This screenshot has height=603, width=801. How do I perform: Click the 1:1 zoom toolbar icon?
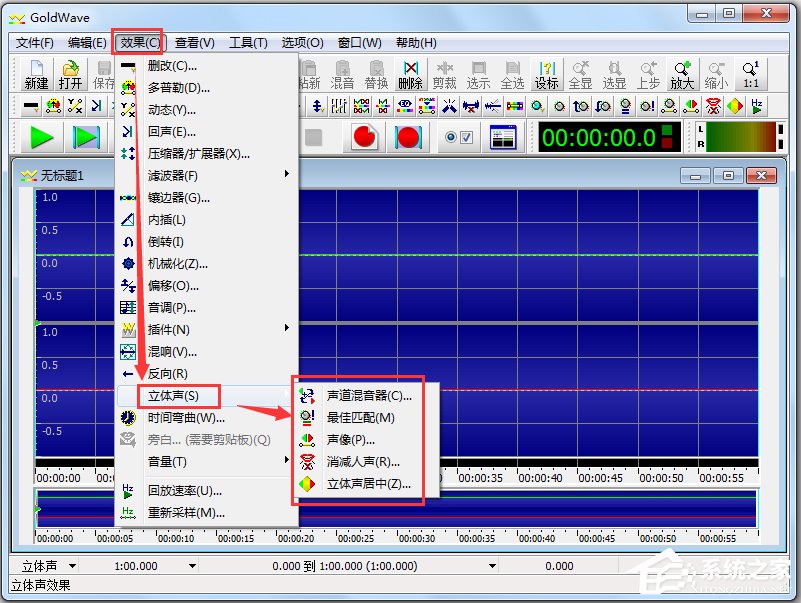[750, 74]
